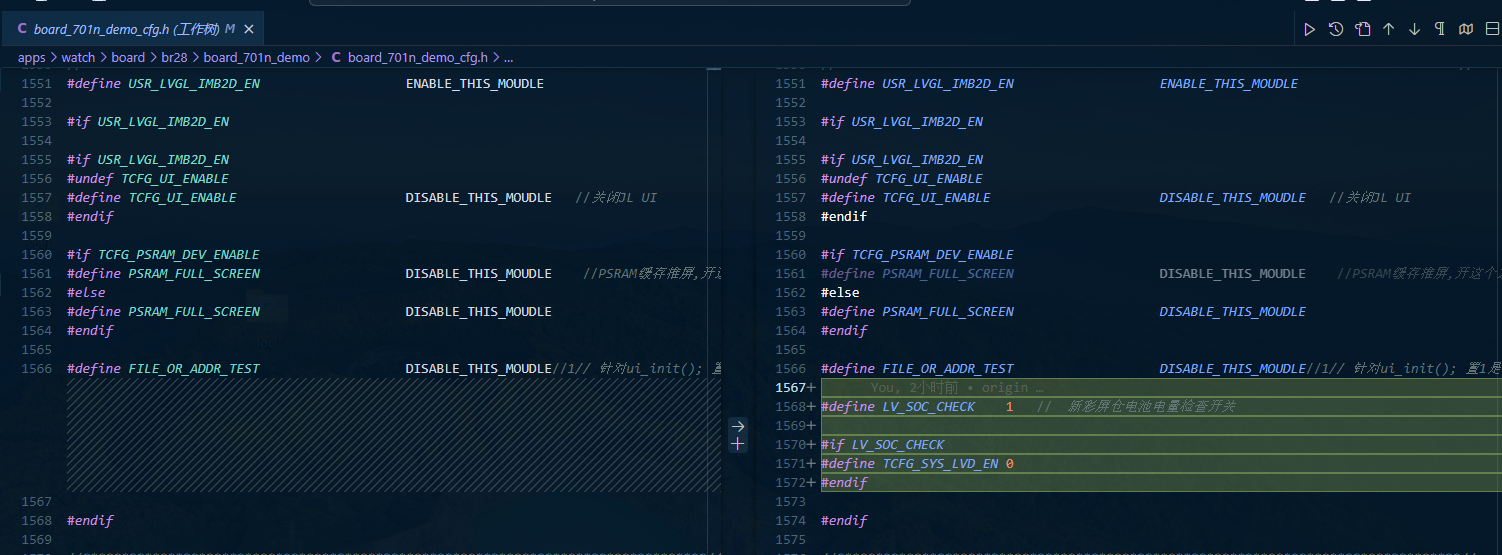Open the file via the go-to-file icon
The height and width of the screenshot is (555, 1502).
(x=1362, y=29)
